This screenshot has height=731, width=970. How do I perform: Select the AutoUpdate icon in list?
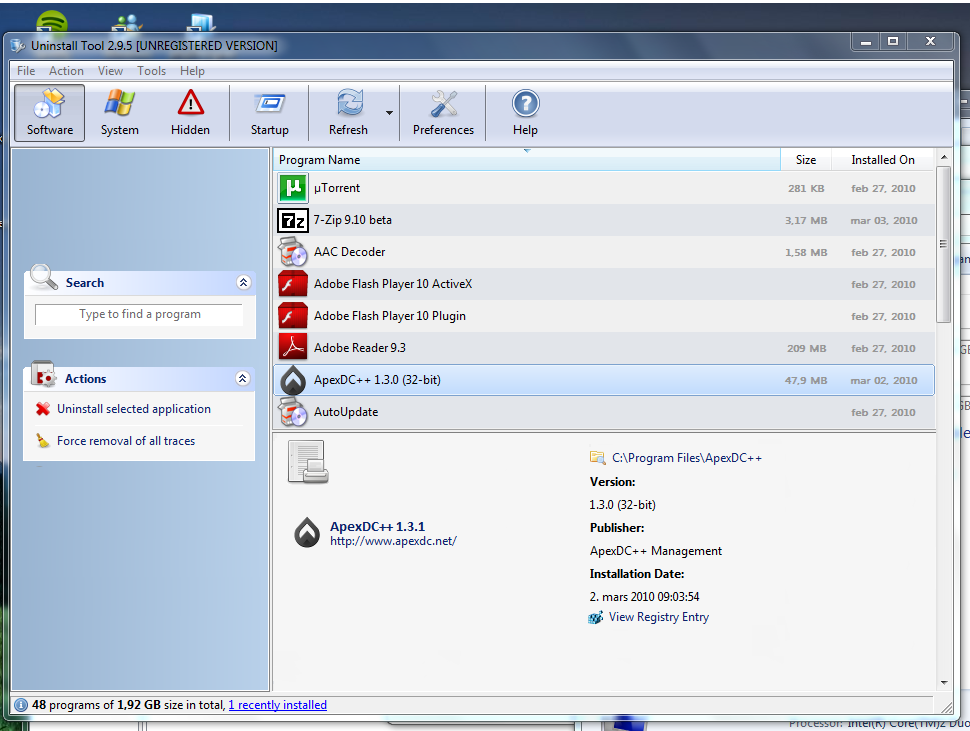coord(293,412)
